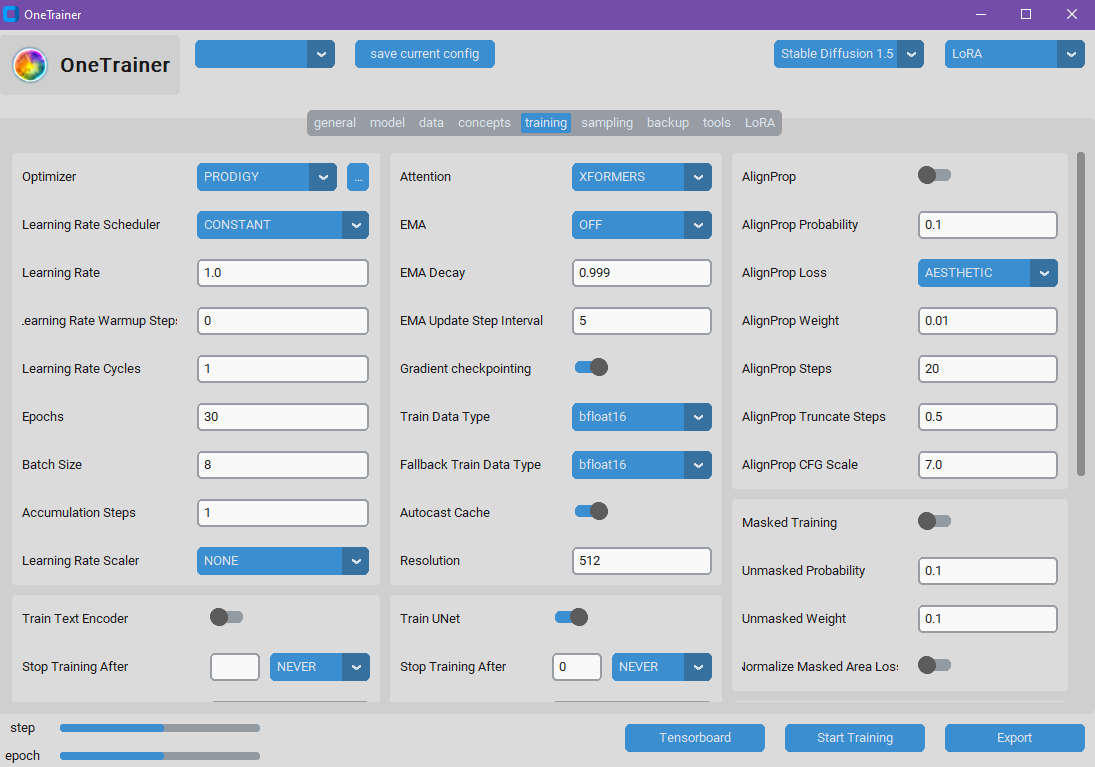1095x767 pixels.
Task: Expand the Attention XFORMERS dropdown
Action: [641, 177]
